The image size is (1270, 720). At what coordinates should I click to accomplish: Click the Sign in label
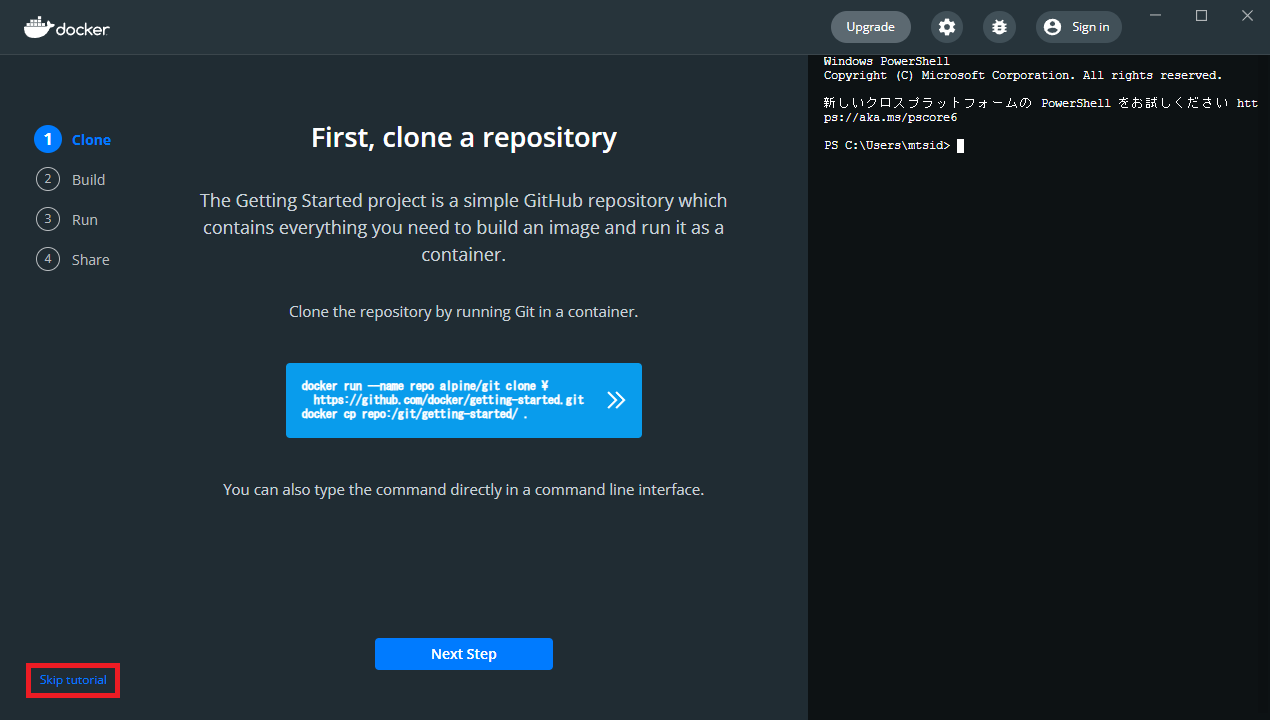coord(1091,27)
